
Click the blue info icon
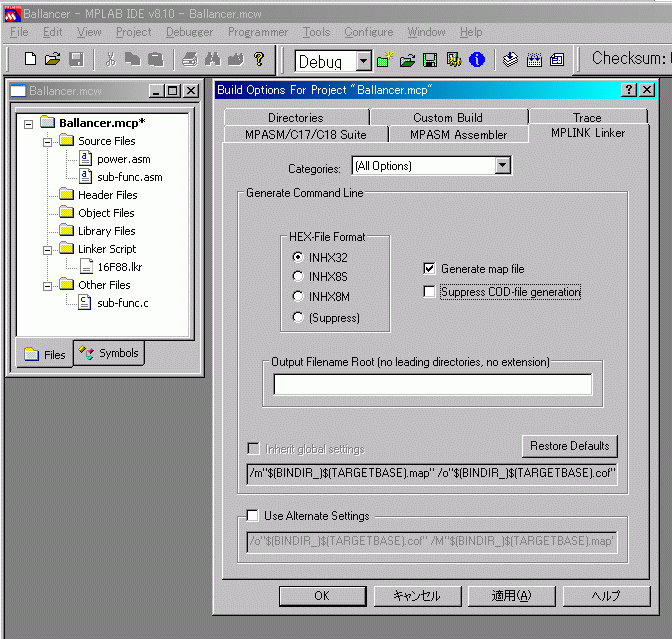(477, 60)
